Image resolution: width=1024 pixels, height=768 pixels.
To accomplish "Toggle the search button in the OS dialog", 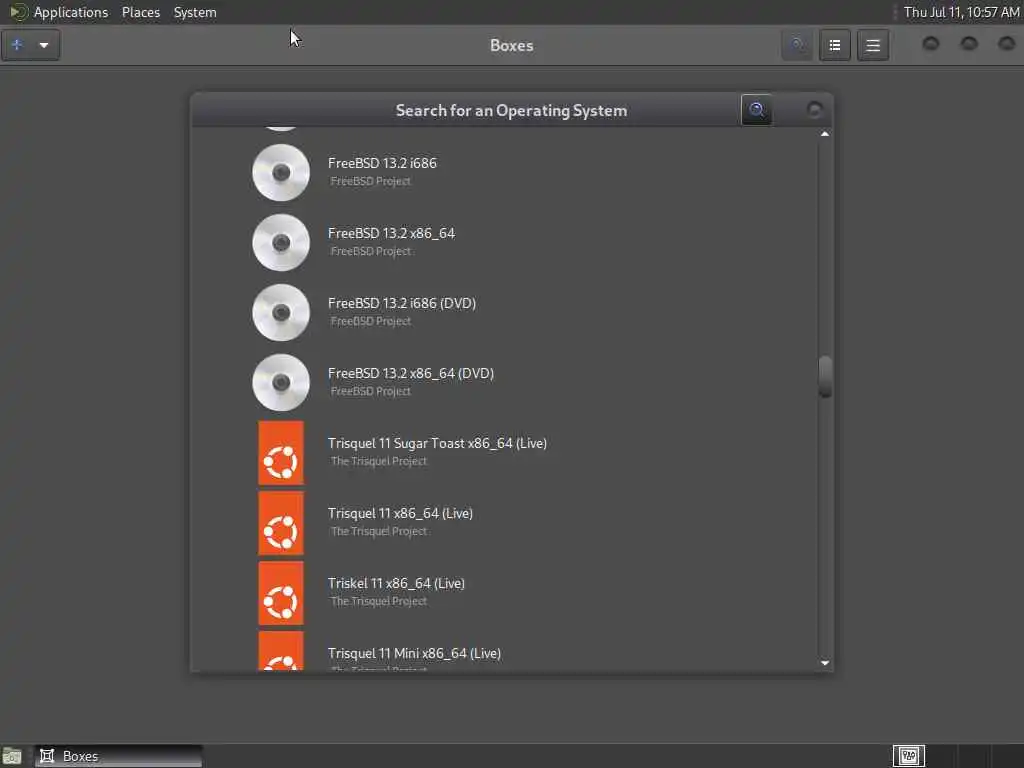I will pyautogui.click(x=757, y=110).
